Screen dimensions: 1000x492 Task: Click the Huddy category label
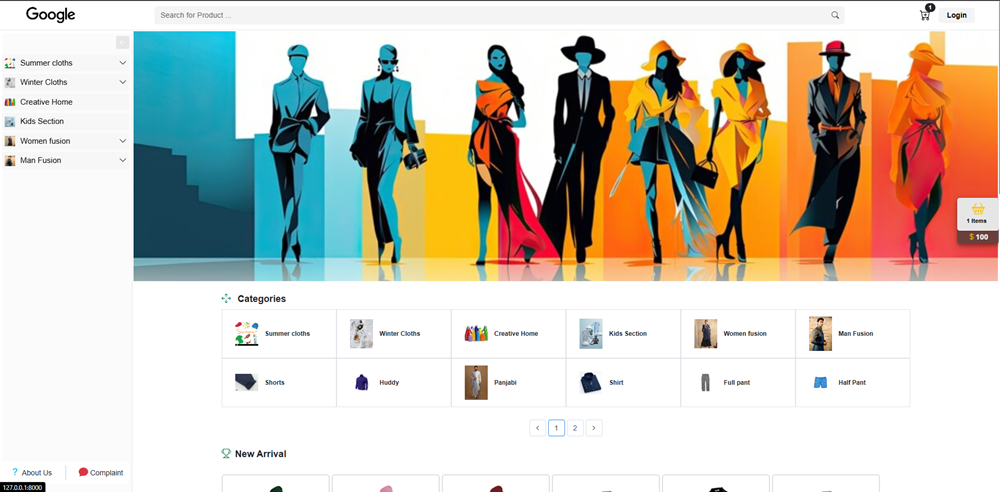389,383
